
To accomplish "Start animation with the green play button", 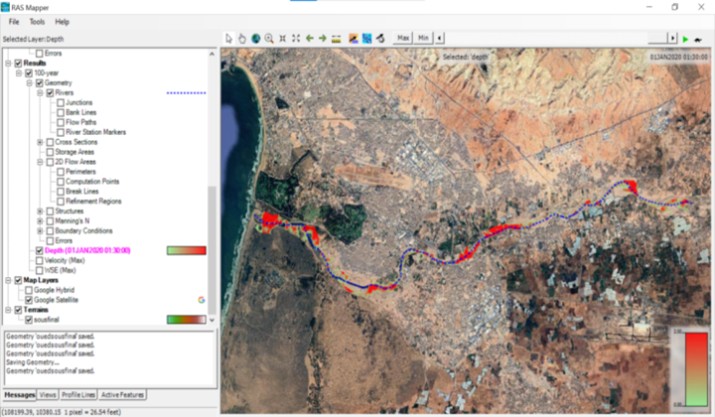I will (x=685, y=40).
